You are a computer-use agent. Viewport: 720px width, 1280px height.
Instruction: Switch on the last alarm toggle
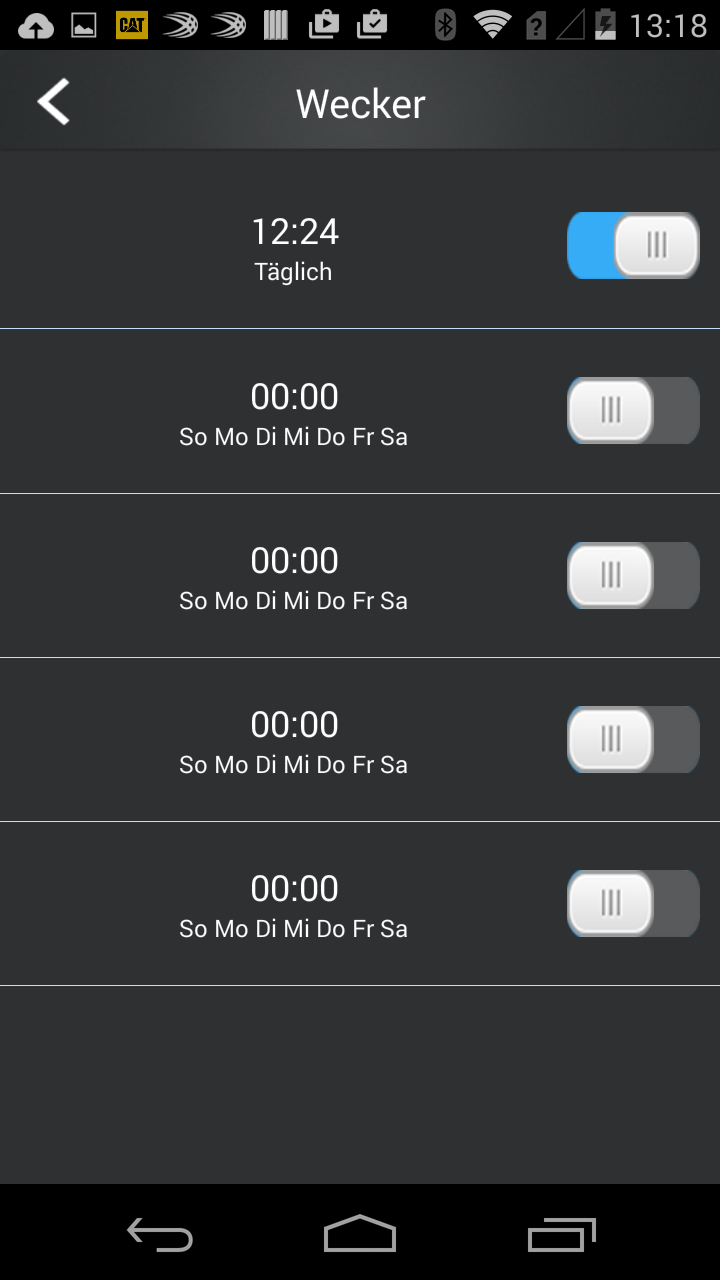click(633, 903)
